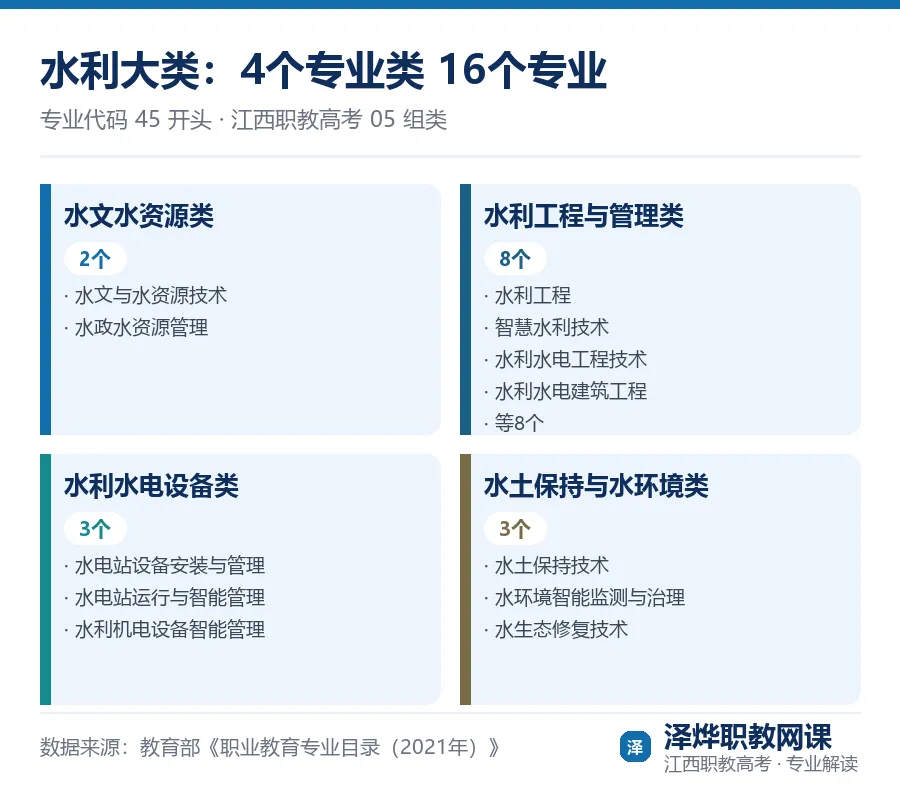This screenshot has height=790, width=900.
Task: Click 水电站运行与智能管理 list item
Action: click(x=165, y=598)
